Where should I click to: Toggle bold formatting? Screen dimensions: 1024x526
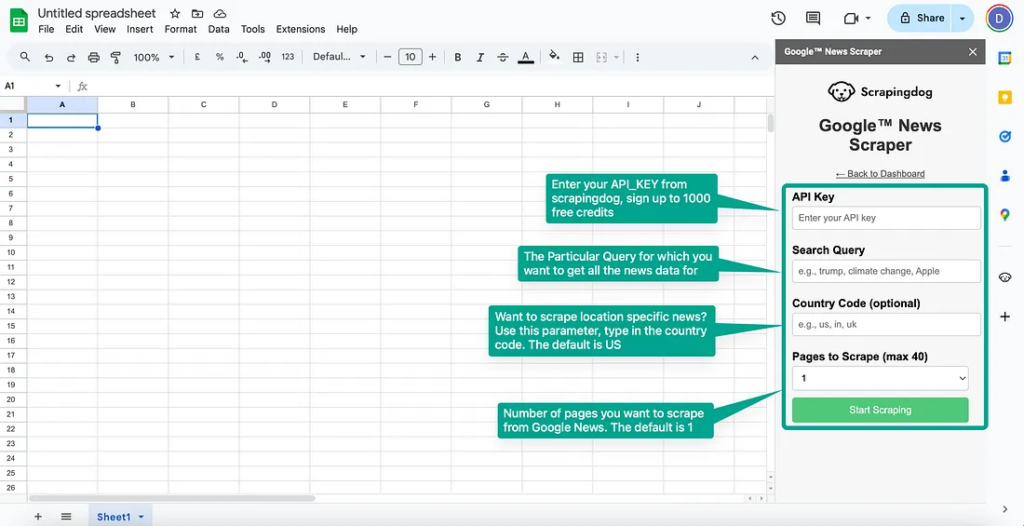458,58
